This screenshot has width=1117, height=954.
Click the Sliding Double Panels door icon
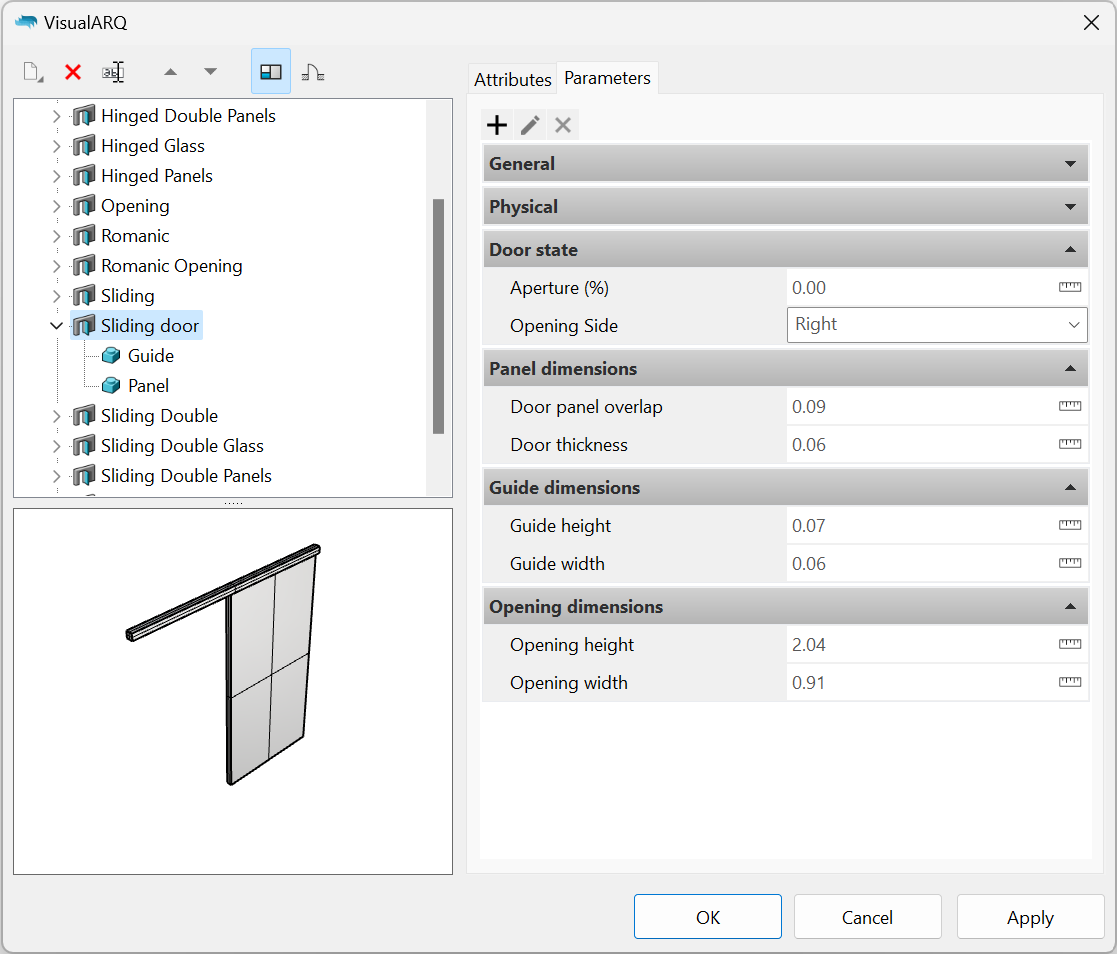point(83,475)
